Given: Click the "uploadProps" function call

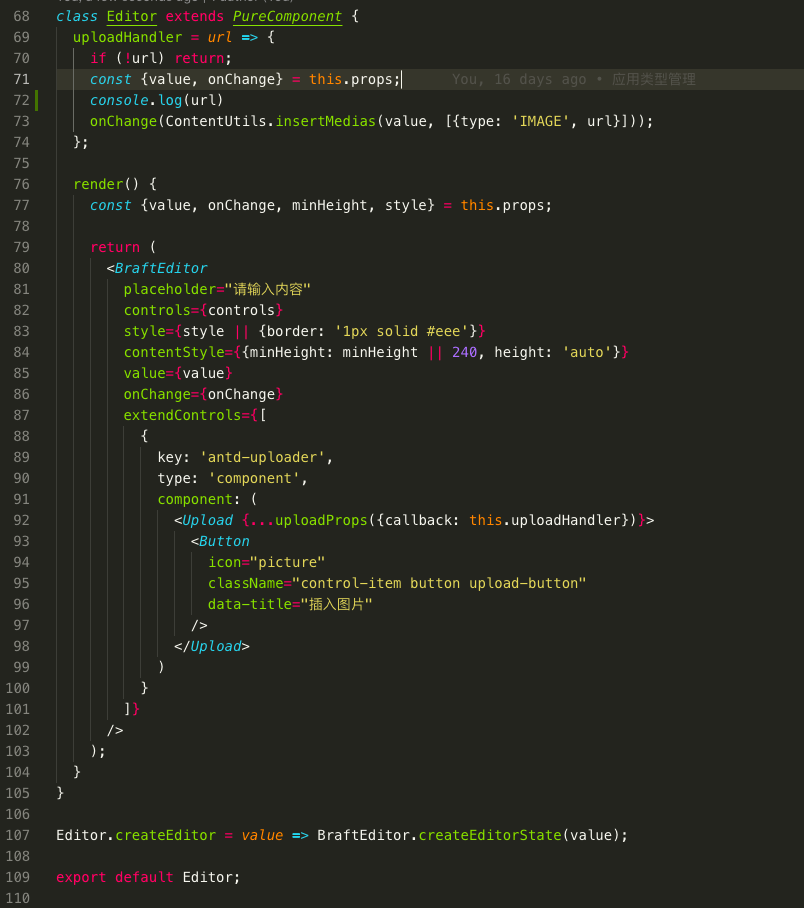Looking at the screenshot, I should [x=321, y=520].
